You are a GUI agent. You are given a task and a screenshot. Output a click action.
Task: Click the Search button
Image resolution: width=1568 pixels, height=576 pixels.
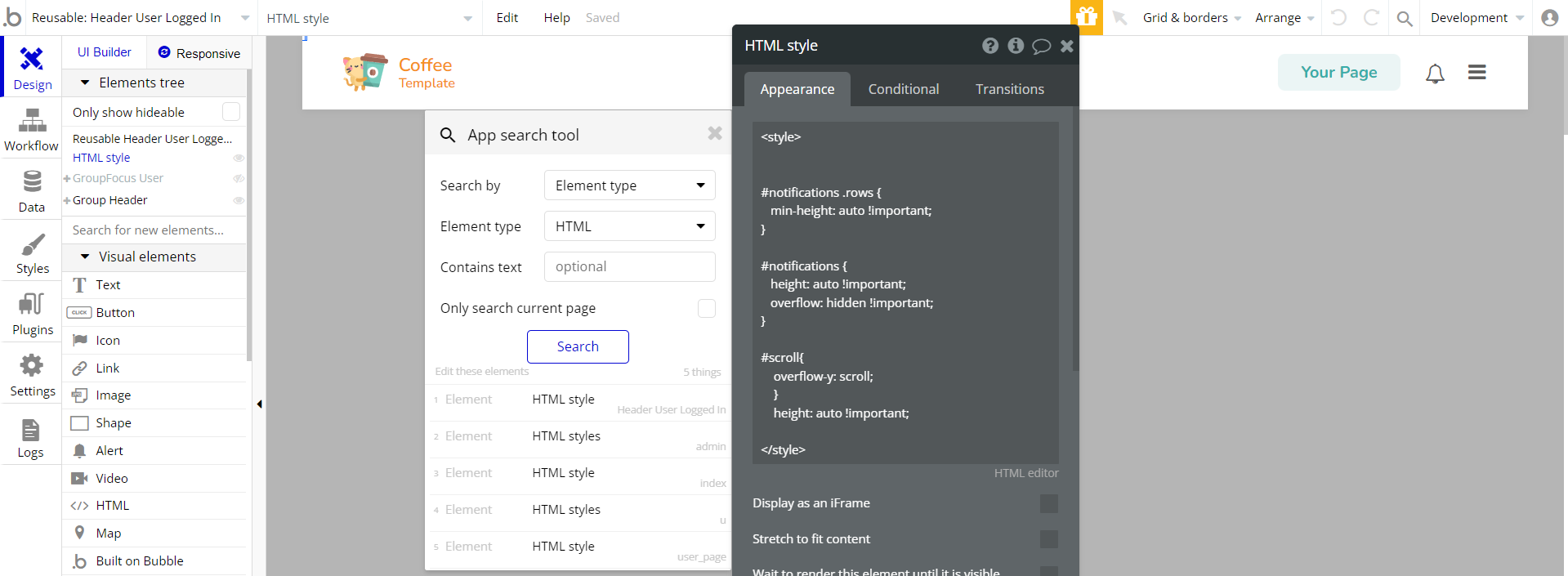click(578, 346)
